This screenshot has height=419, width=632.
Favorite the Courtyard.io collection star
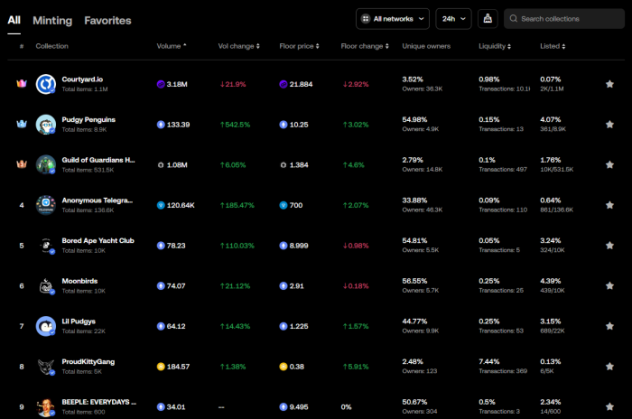point(609,84)
